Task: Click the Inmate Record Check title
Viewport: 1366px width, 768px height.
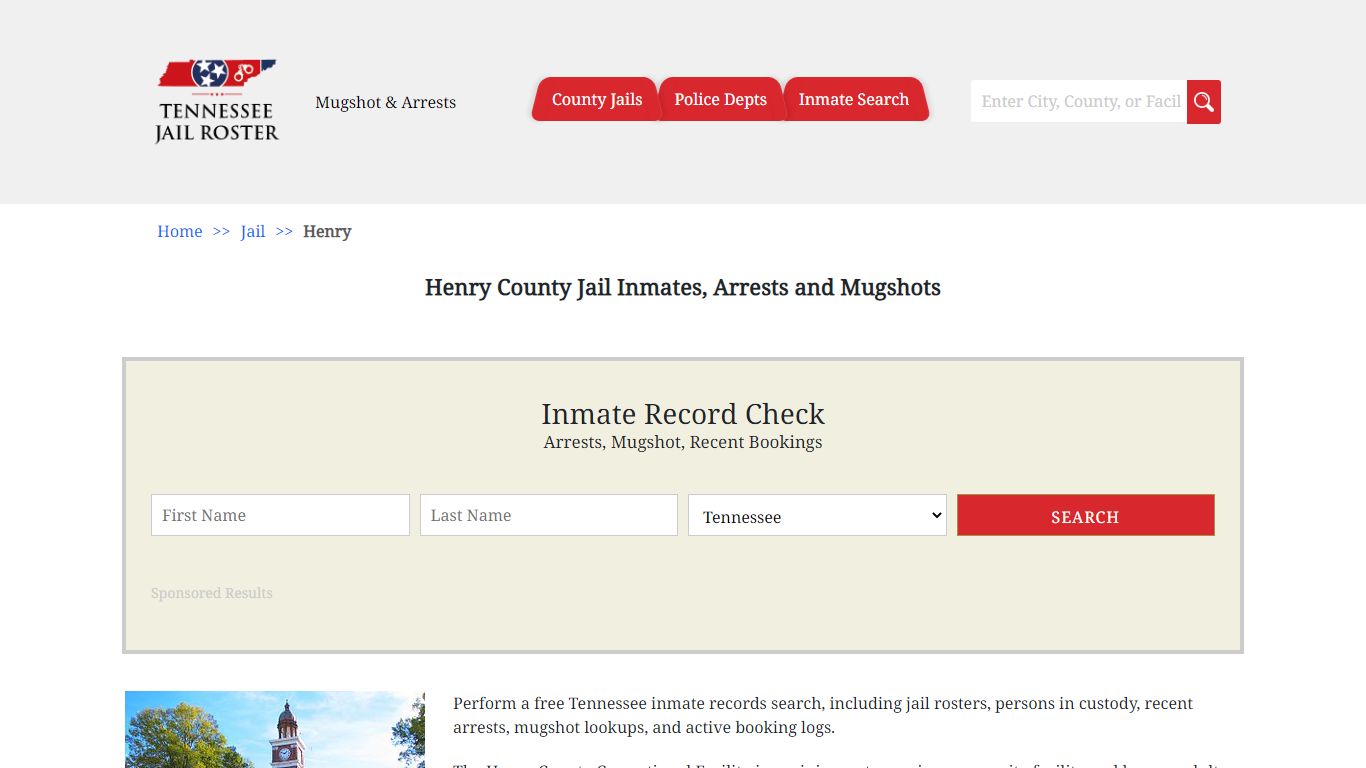Action: (x=683, y=414)
